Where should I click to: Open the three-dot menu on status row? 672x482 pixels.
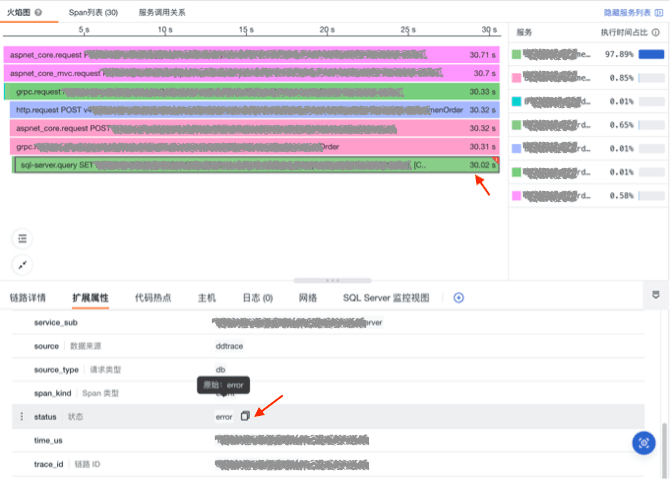[22, 416]
